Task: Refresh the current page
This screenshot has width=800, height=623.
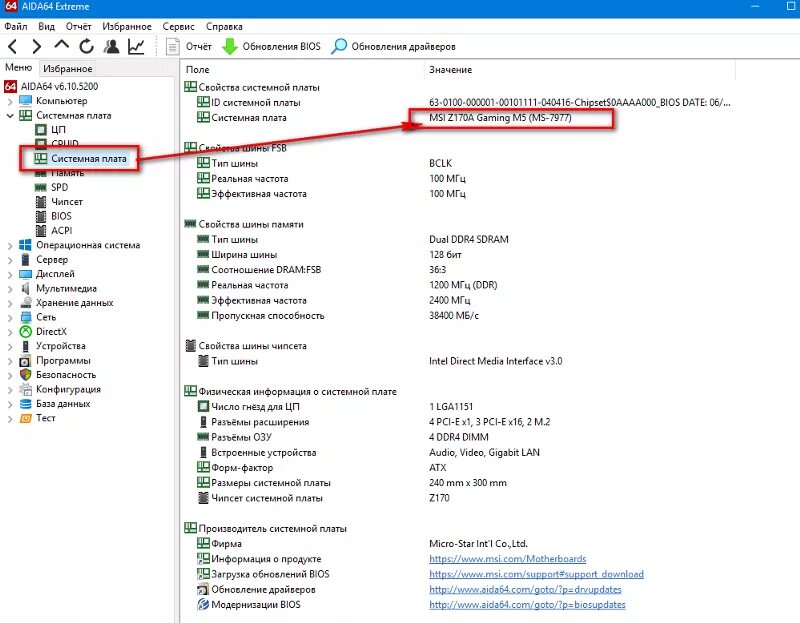Action: click(86, 46)
